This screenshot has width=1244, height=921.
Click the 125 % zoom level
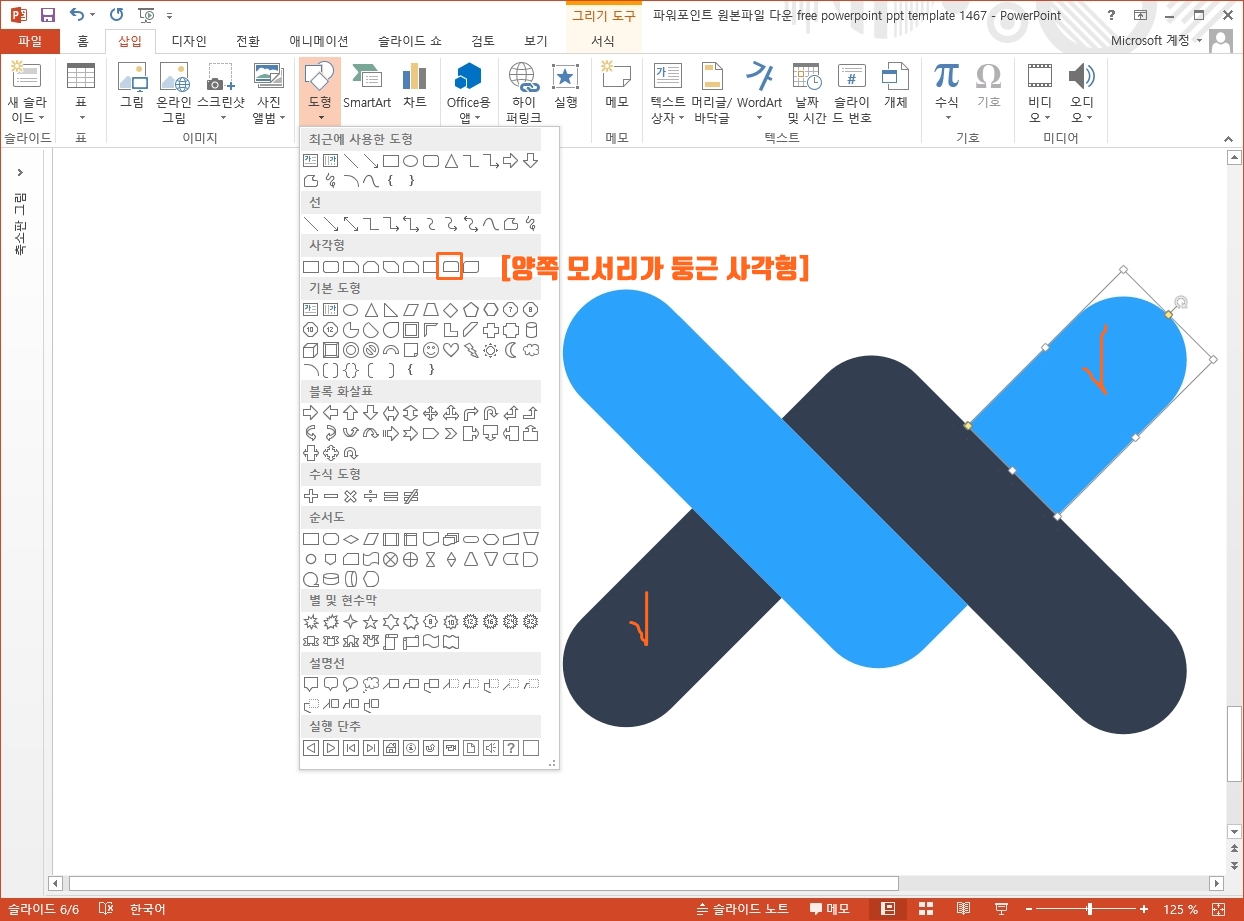coord(1181,909)
